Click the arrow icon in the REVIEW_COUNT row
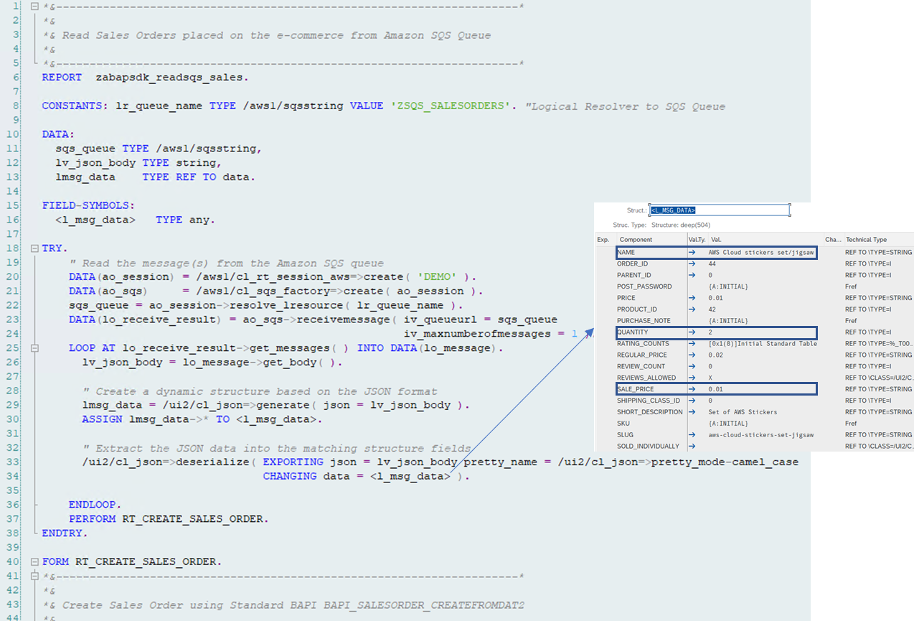The width and height of the screenshot is (914, 622). tap(692, 367)
